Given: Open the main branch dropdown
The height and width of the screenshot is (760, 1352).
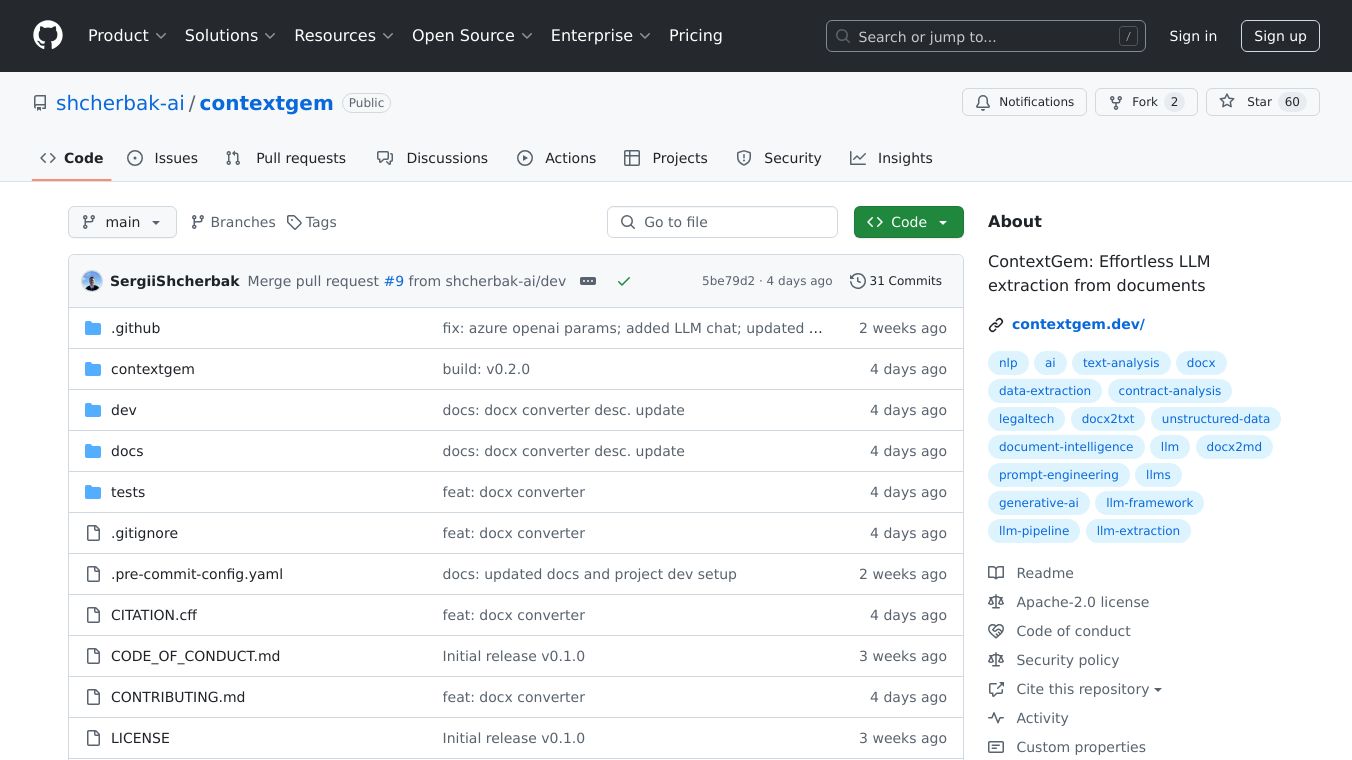Looking at the screenshot, I should [122, 222].
